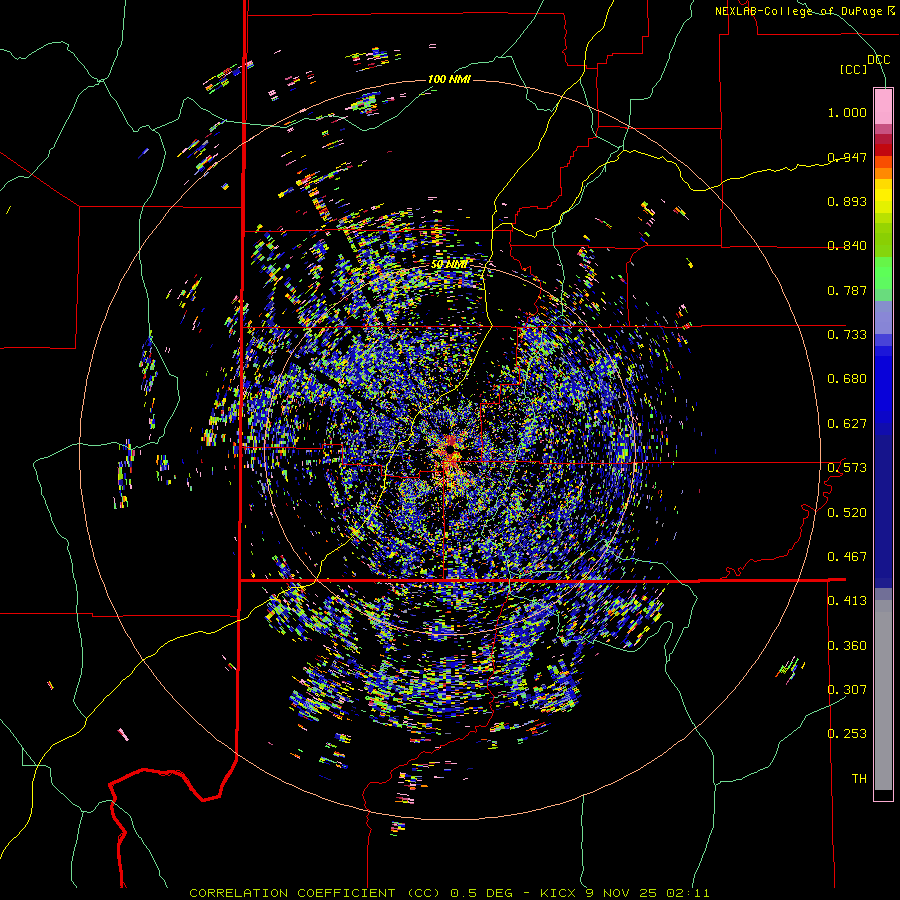
Task: Pick the bright green band on color bar
Action: (883, 273)
